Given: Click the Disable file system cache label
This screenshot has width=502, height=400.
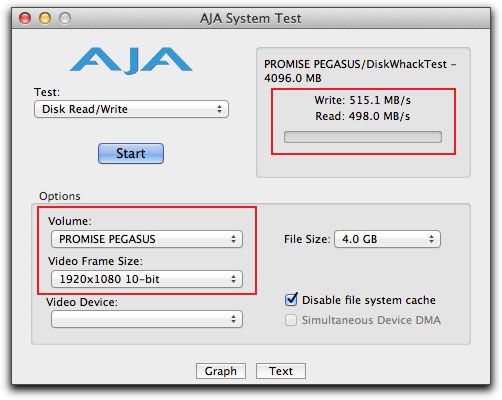Looking at the screenshot, I should click(x=369, y=300).
